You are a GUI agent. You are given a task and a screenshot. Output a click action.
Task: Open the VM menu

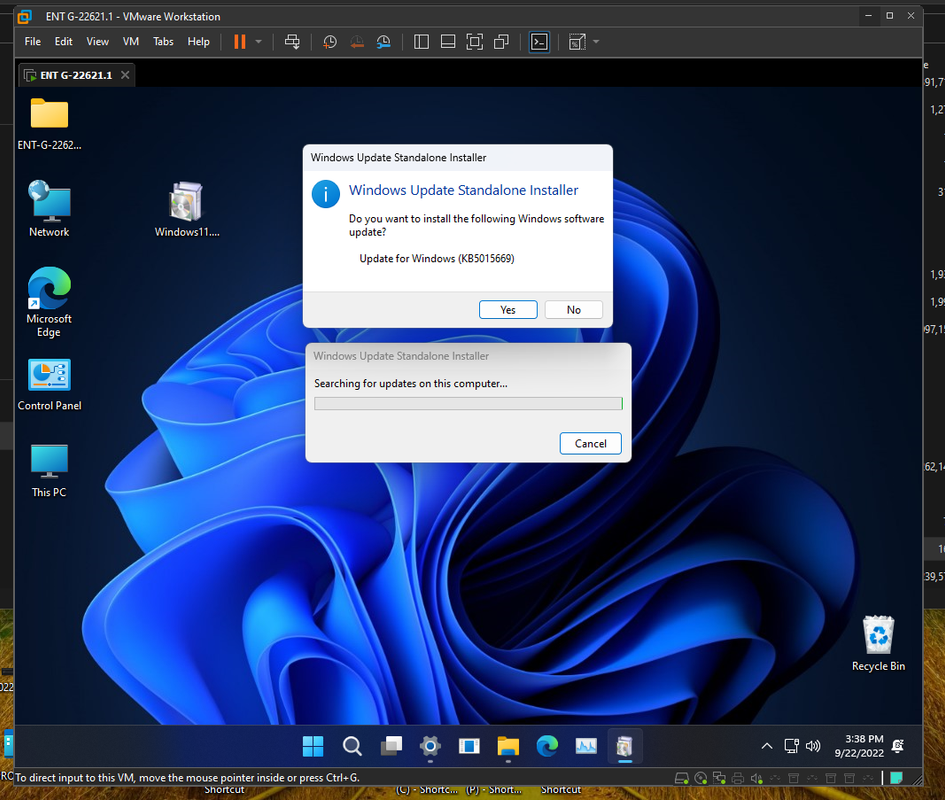coord(131,42)
